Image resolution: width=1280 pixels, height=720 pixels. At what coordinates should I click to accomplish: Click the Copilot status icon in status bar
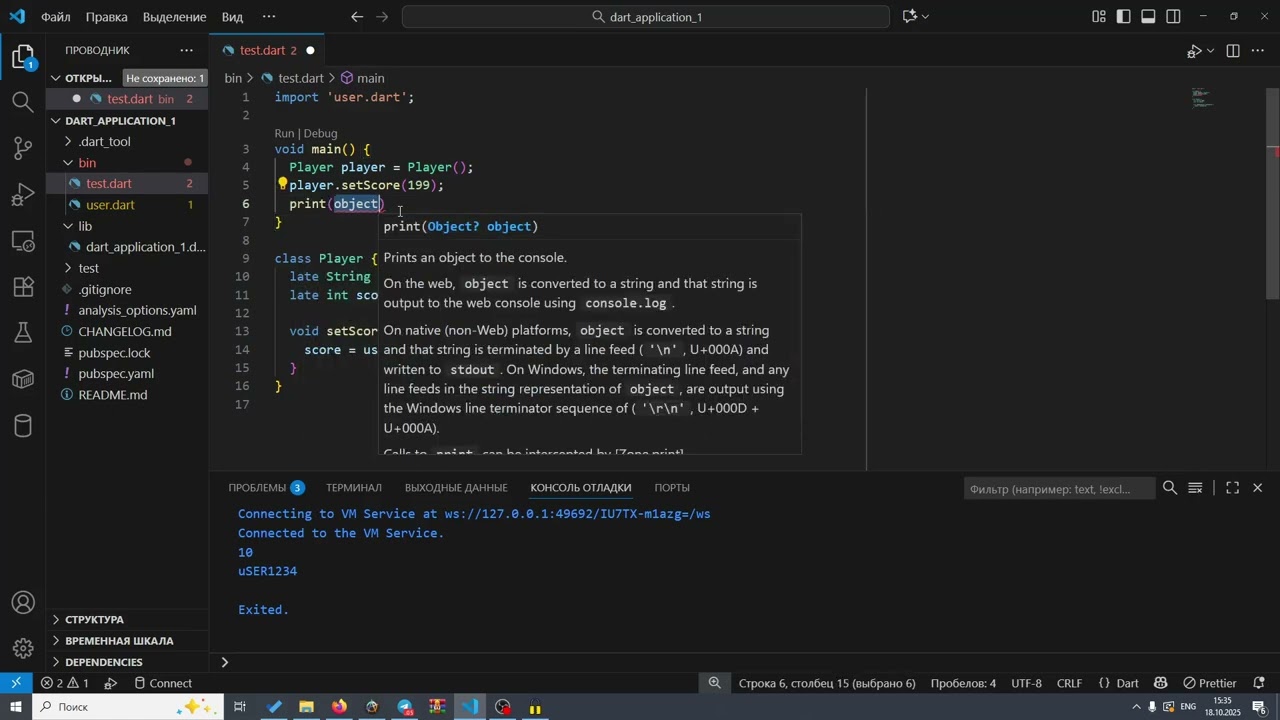1161,683
